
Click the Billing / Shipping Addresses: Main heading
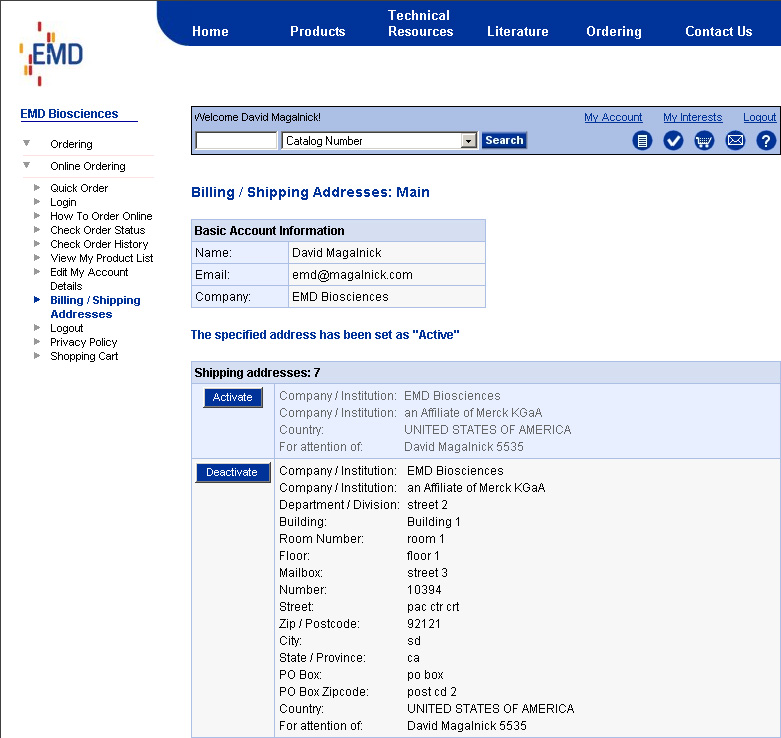tap(310, 192)
